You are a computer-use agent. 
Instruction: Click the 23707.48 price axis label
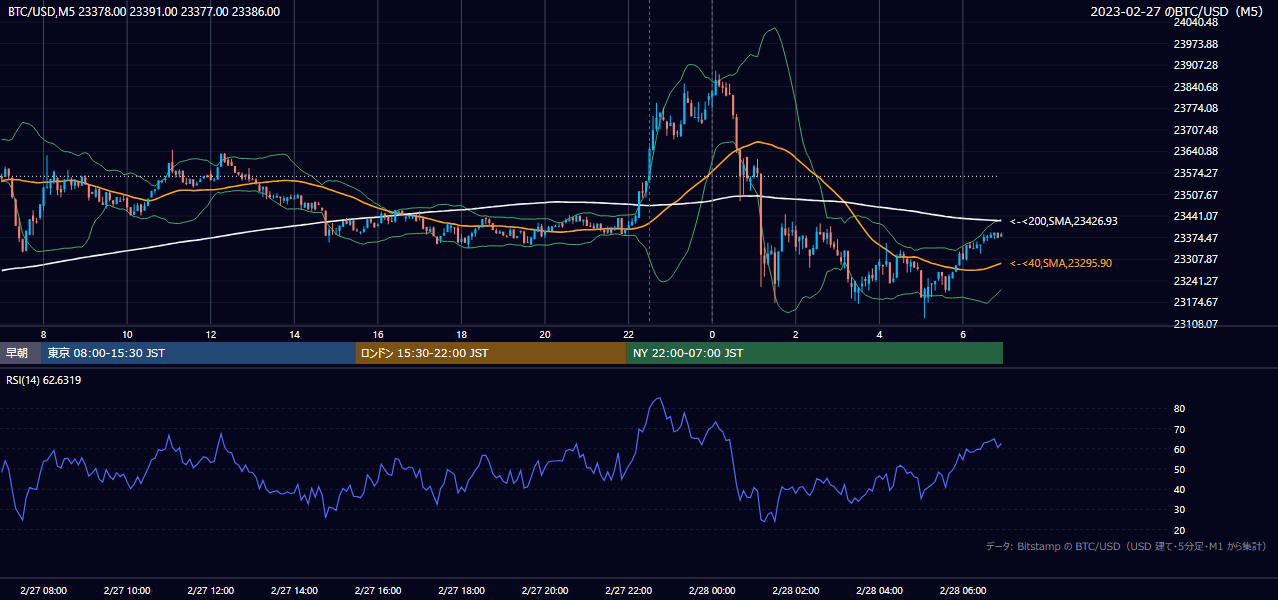pyautogui.click(x=1196, y=130)
